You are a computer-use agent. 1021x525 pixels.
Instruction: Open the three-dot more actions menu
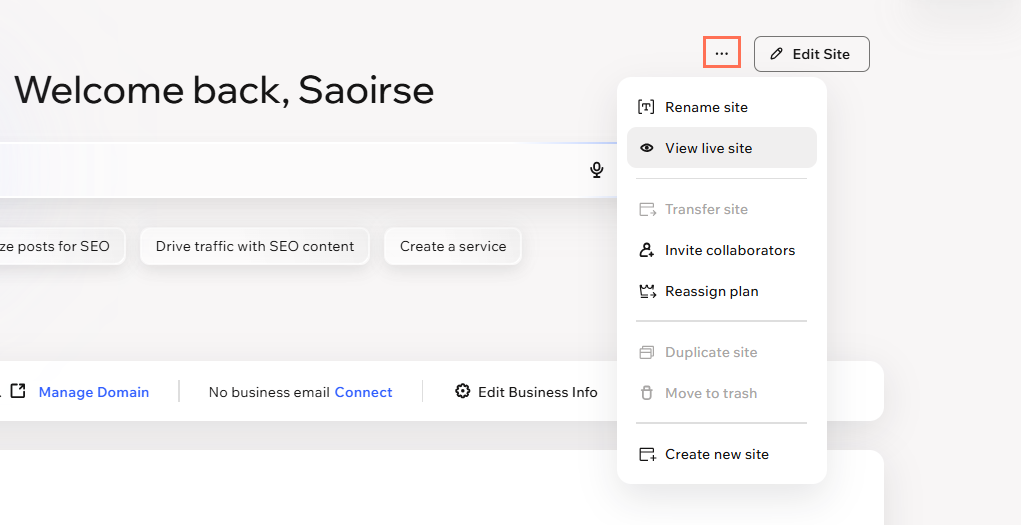pyautogui.click(x=721, y=53)
